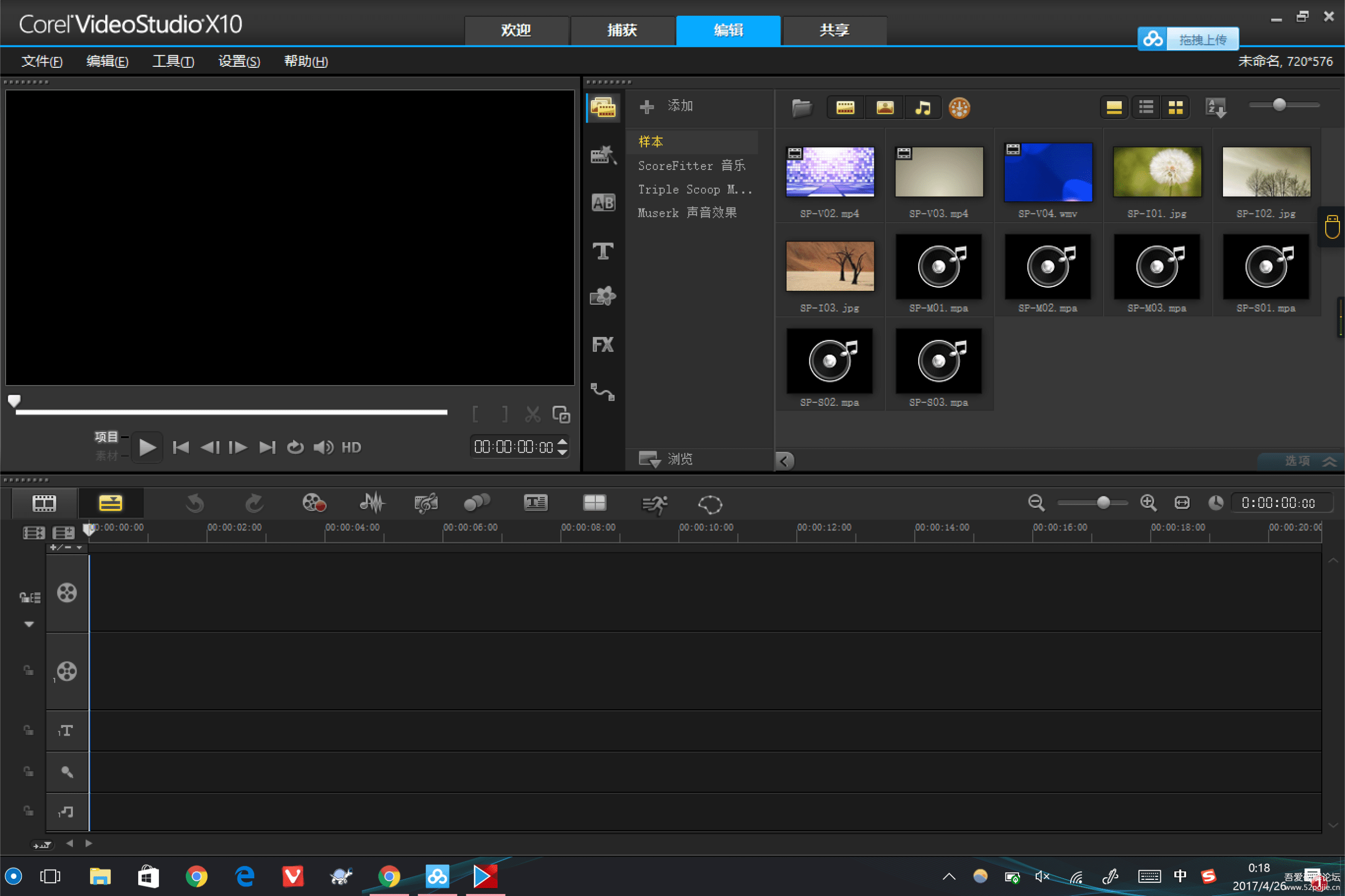Toggle showing photos in library

pos(885,107)
